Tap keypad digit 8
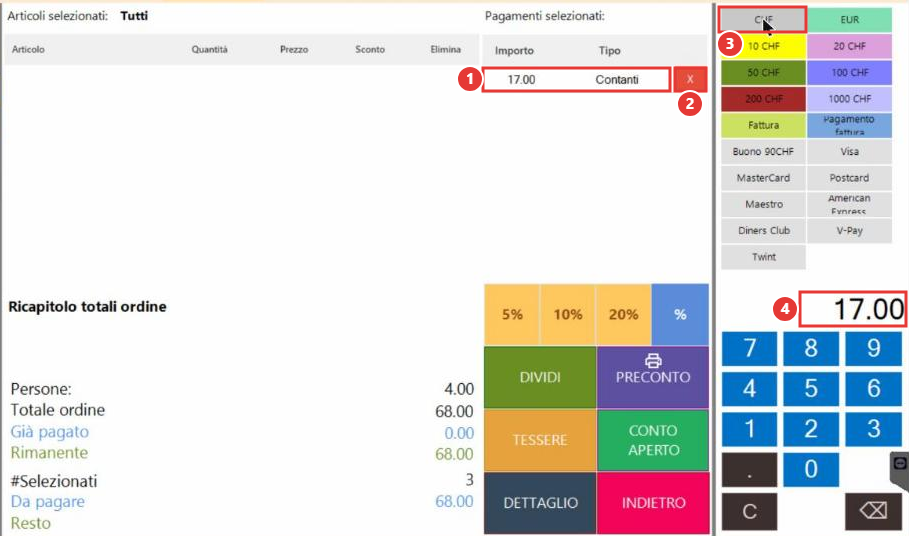909x536 pixels. (811, 348)
